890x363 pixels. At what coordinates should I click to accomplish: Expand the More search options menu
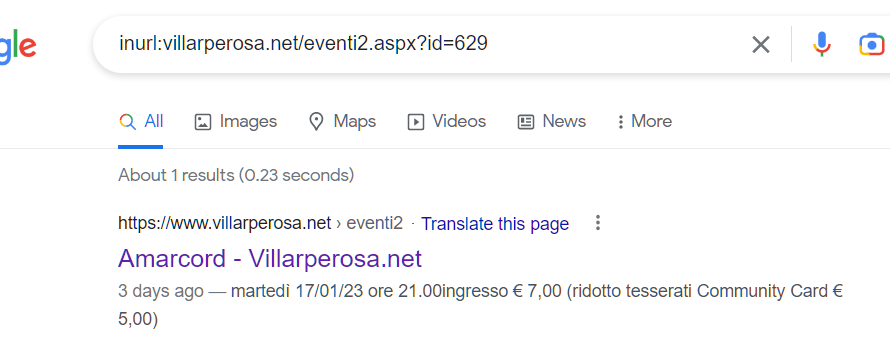point(644,121)
